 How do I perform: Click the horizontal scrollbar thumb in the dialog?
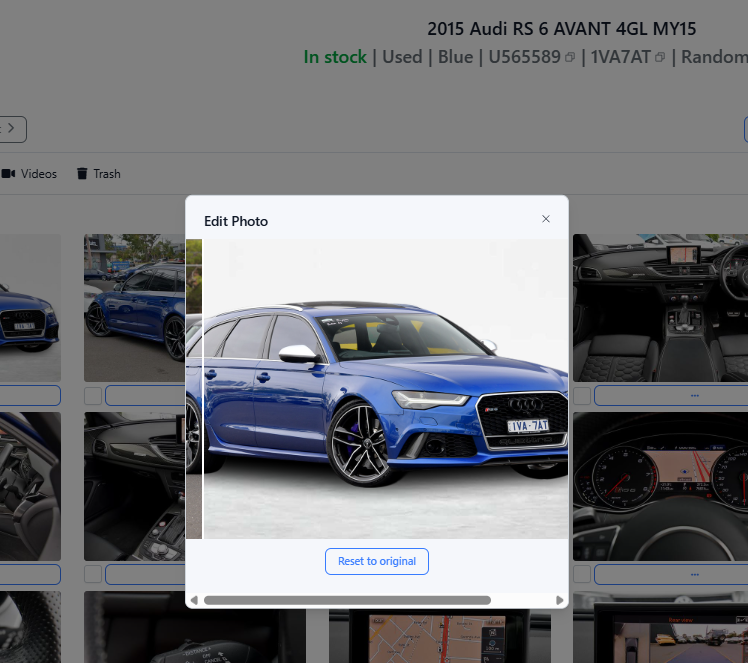347,600
